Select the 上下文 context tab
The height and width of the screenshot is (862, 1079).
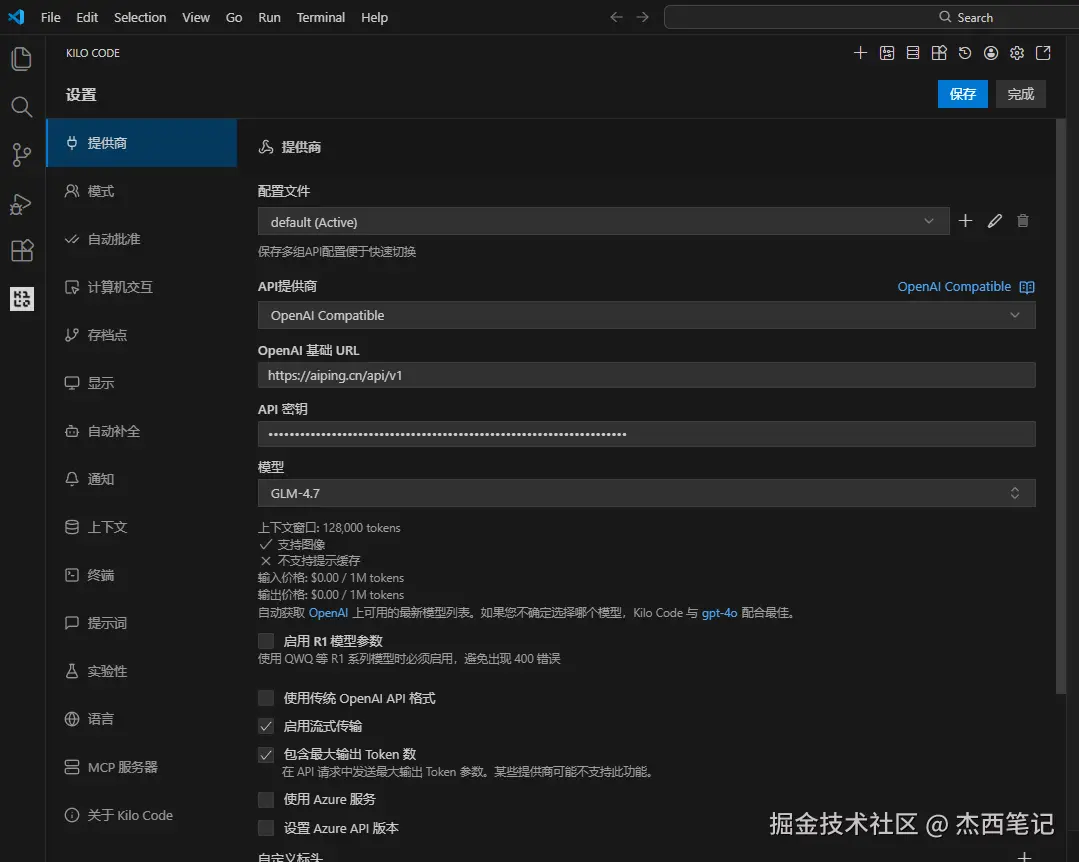tap(142, 527)
